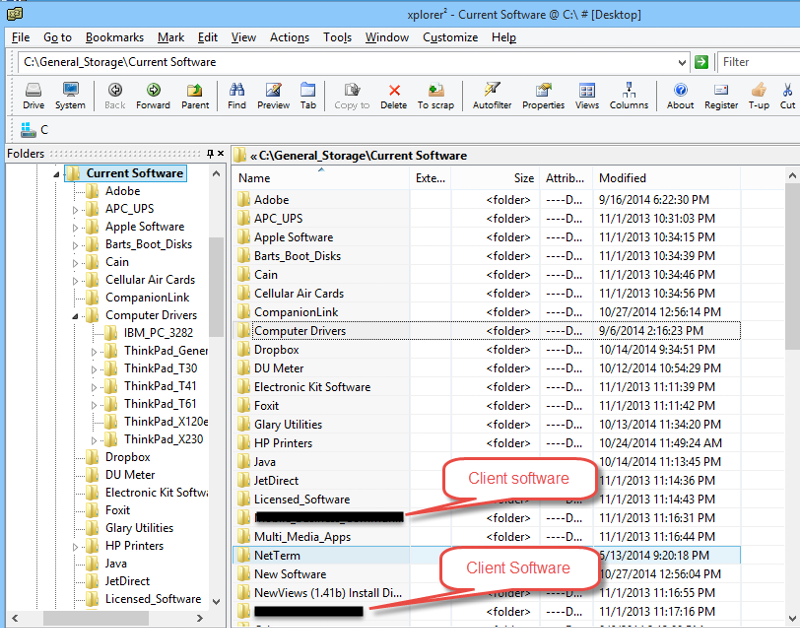This screenshot has width=800, height=628.
Task: Collapse the Current Software tree node
Action: (x=56, y=174)
